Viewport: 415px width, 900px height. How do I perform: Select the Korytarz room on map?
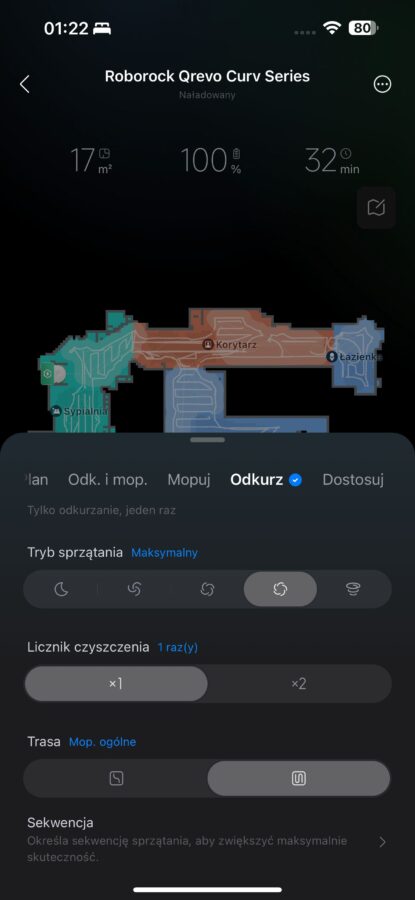(x=230, y=345)
